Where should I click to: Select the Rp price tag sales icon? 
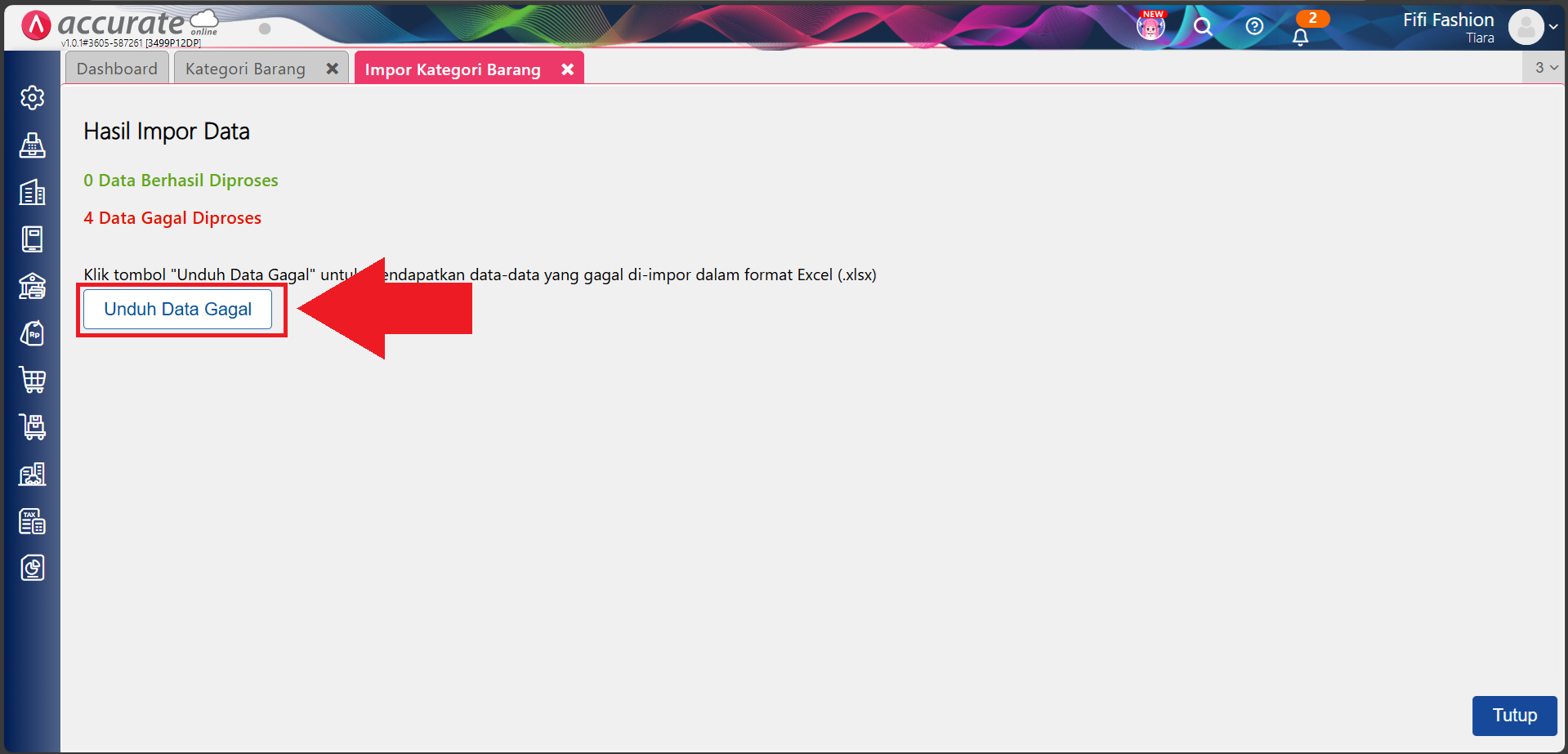click(x=32, y=332)
